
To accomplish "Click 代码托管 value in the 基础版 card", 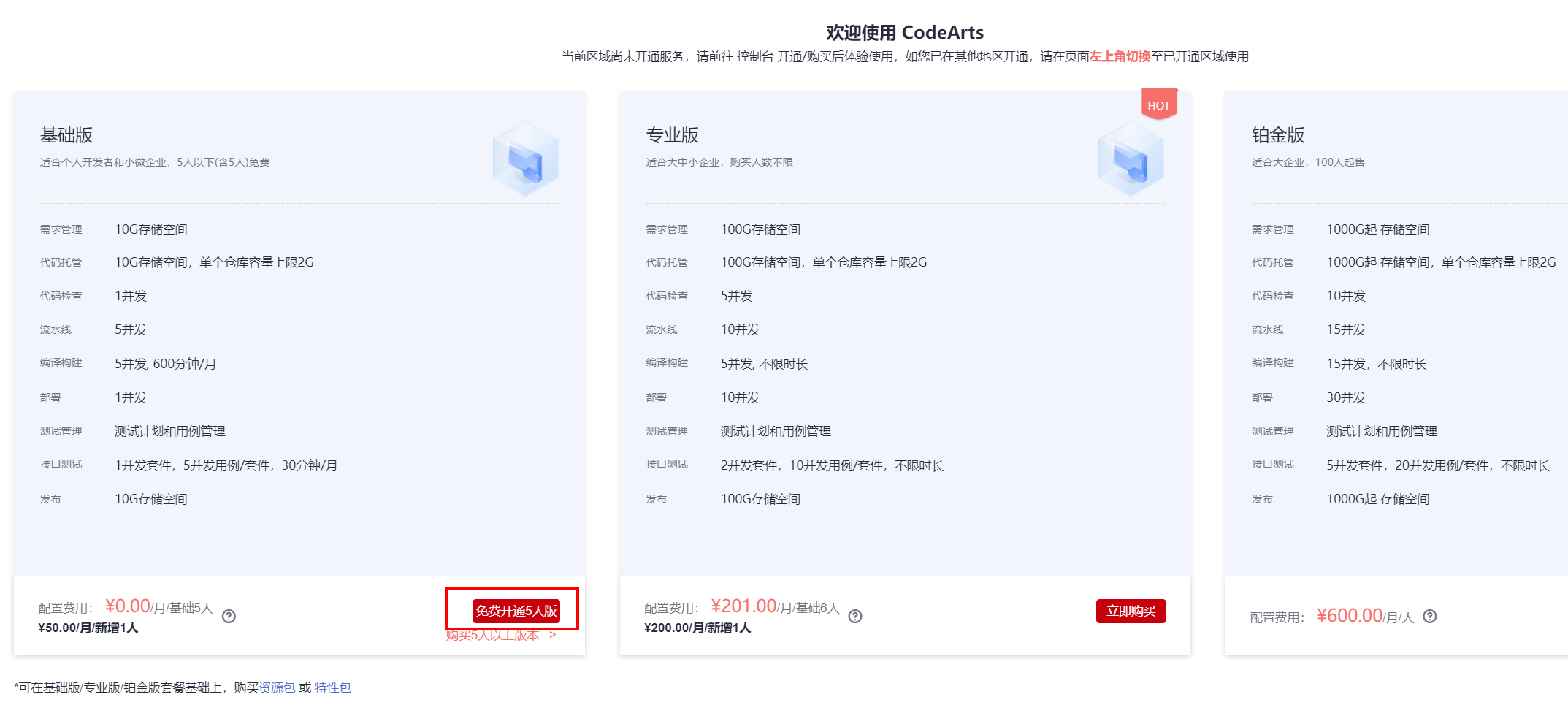I will pyautogui.click(x=214, y=262).
